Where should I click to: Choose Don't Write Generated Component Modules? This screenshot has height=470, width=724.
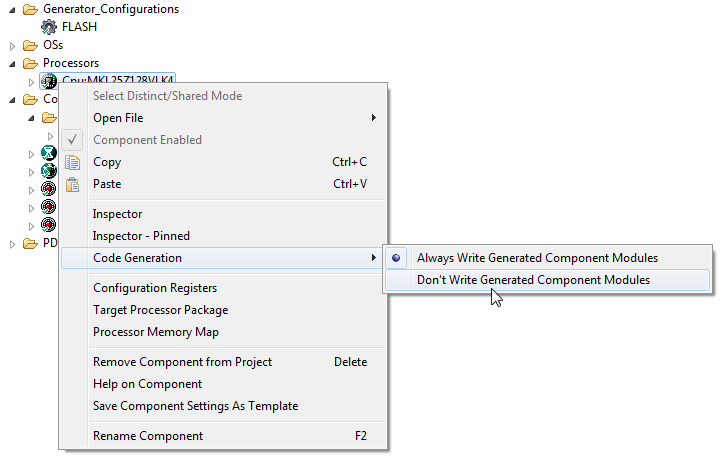(533, 280)
